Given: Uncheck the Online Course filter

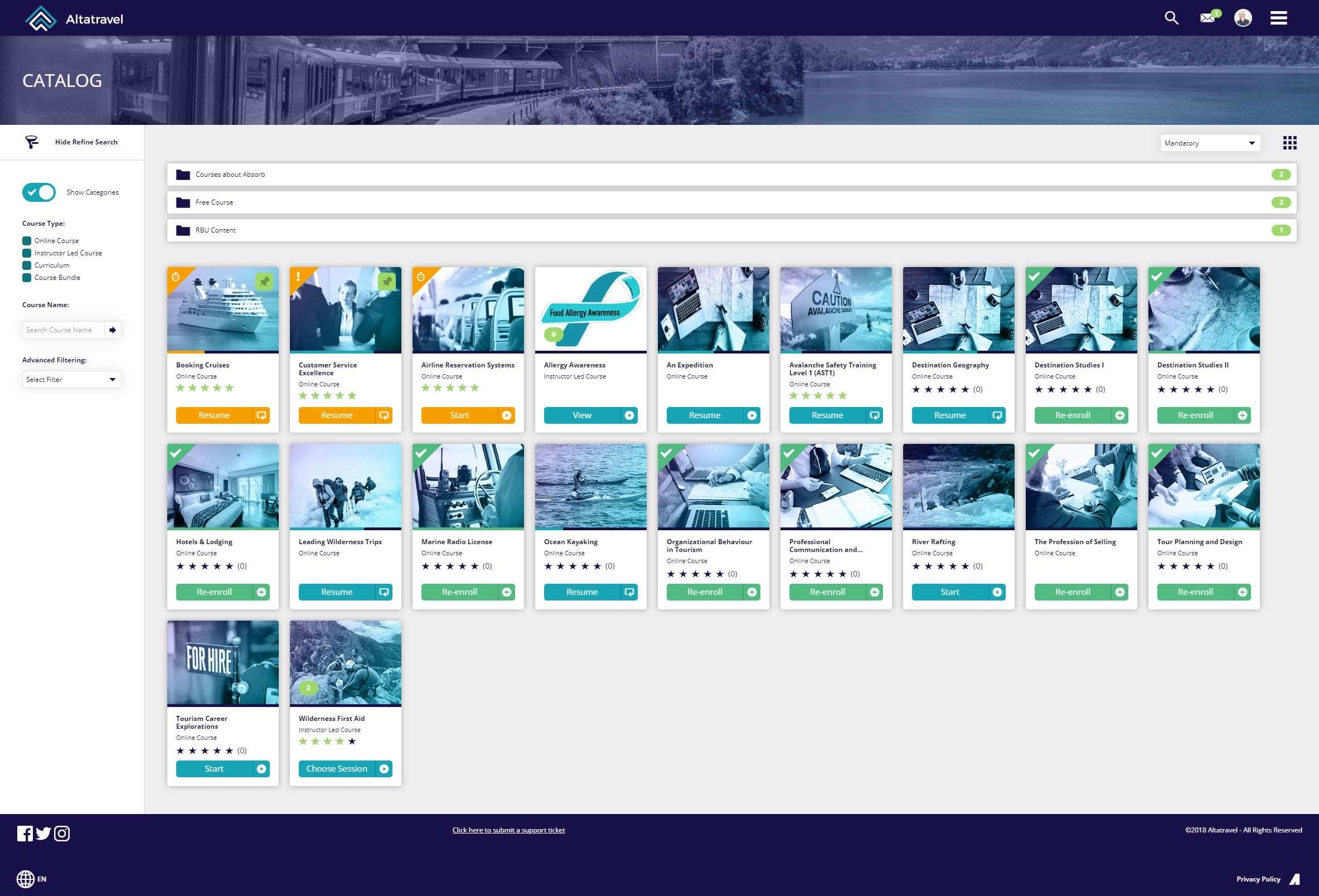Looking at the screenshot, I should pos(26,240).
